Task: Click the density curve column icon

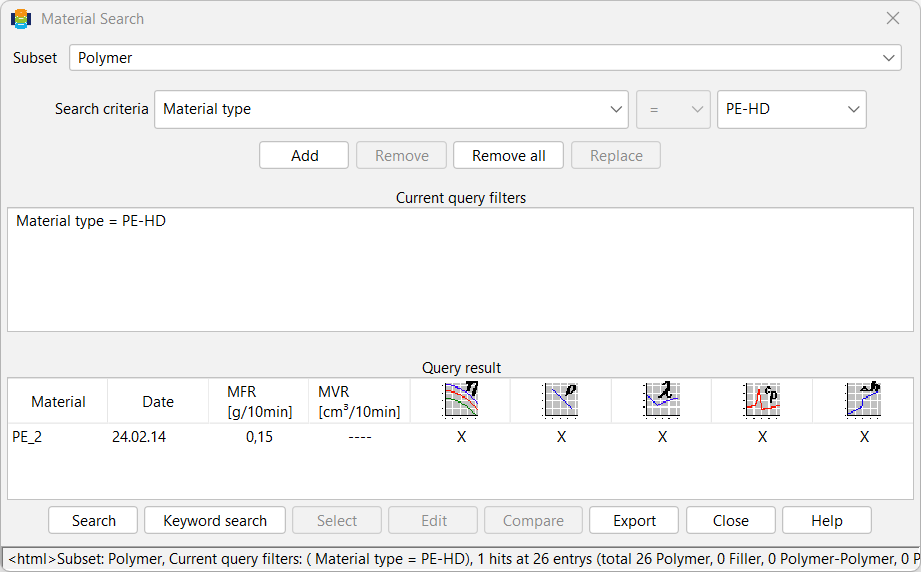Action: pos(561,400)
